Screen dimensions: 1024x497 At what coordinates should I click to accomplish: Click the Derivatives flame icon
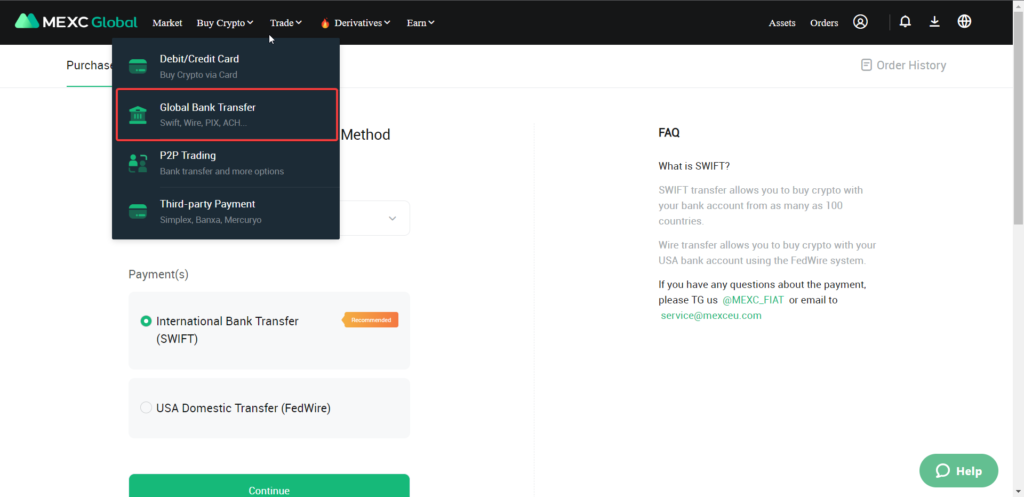(325, 23)
